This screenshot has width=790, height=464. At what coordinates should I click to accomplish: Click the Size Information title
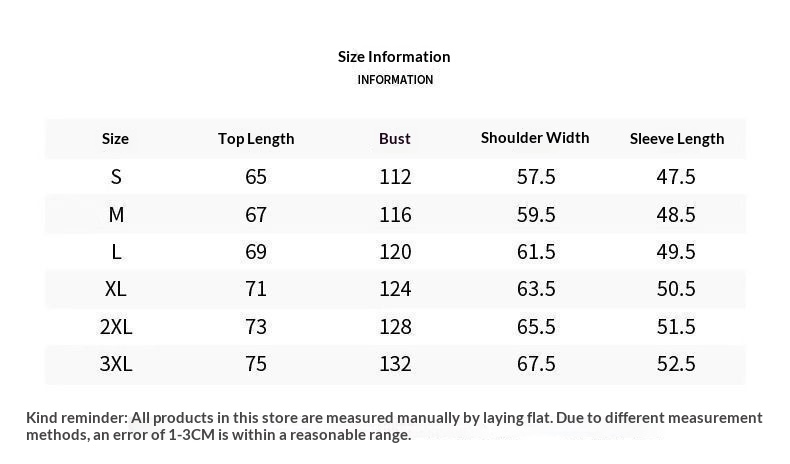click(394, 57)
